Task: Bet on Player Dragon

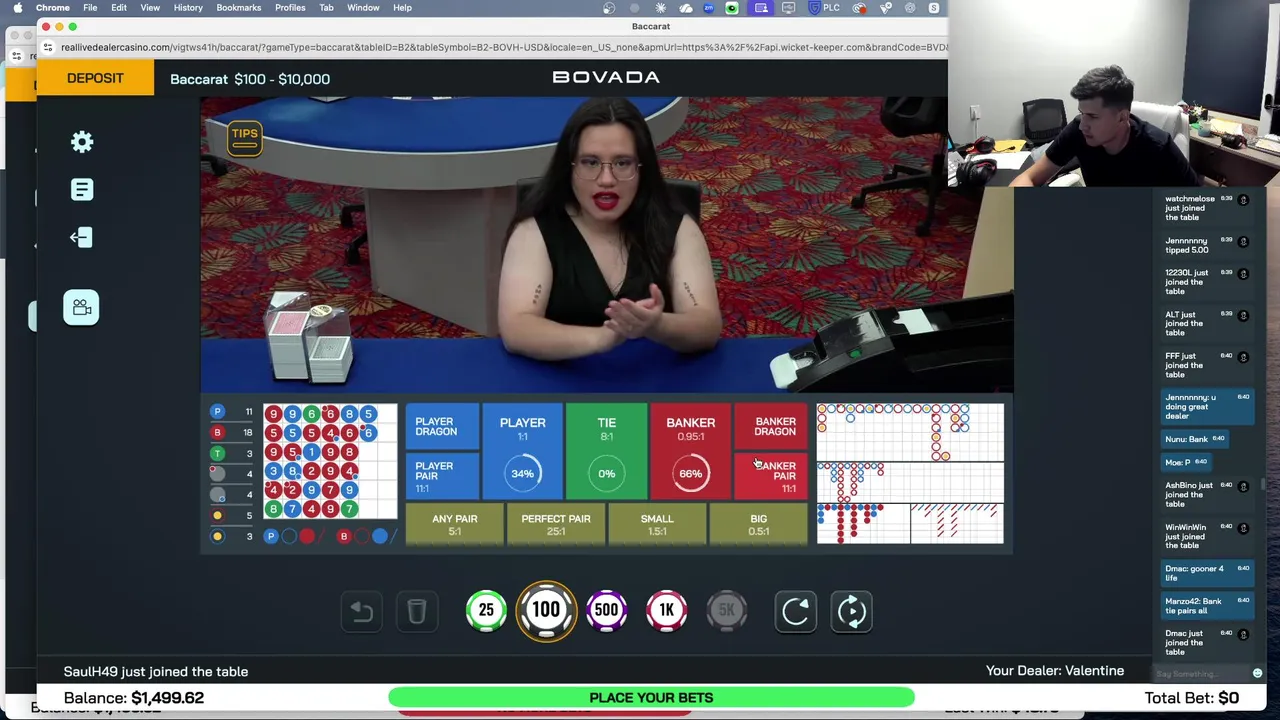Action: tap(442, 427)
